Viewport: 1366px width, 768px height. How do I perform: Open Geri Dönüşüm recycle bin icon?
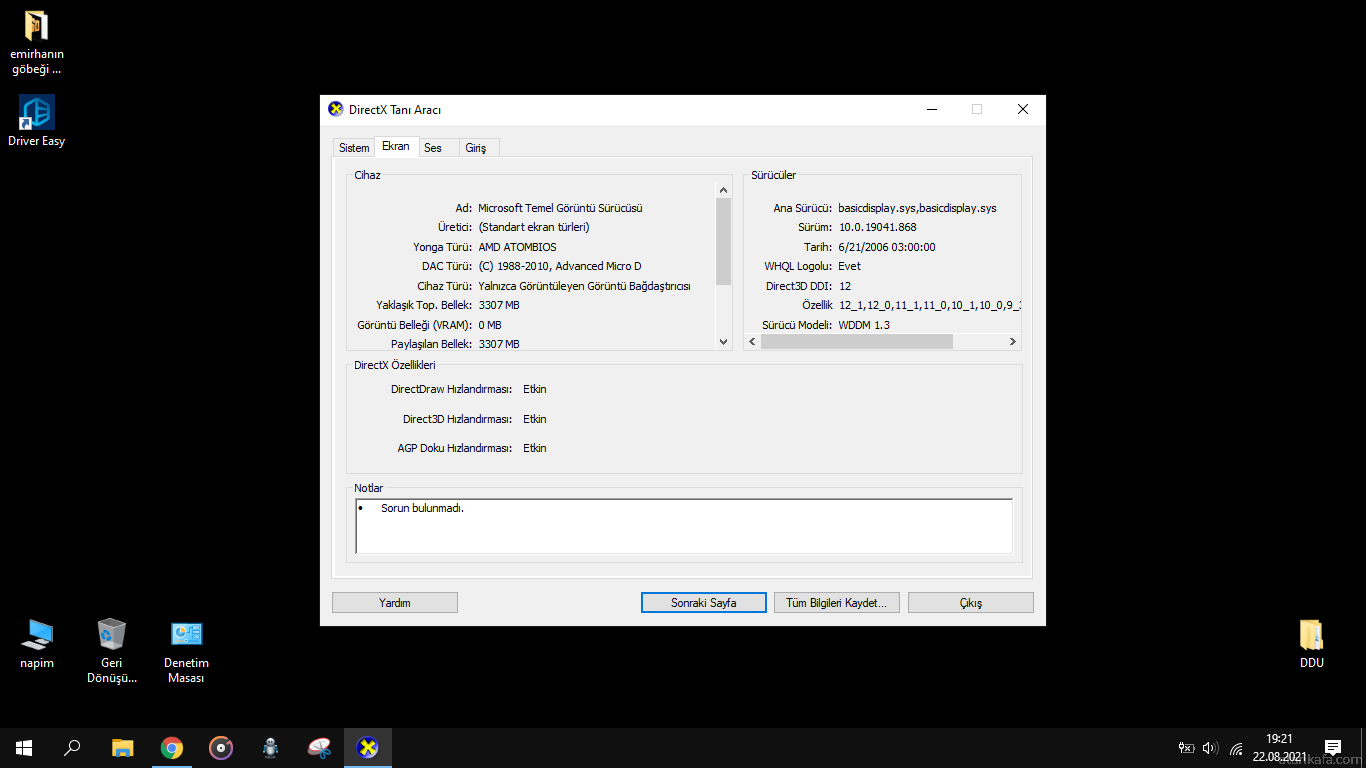pos(111,650)
